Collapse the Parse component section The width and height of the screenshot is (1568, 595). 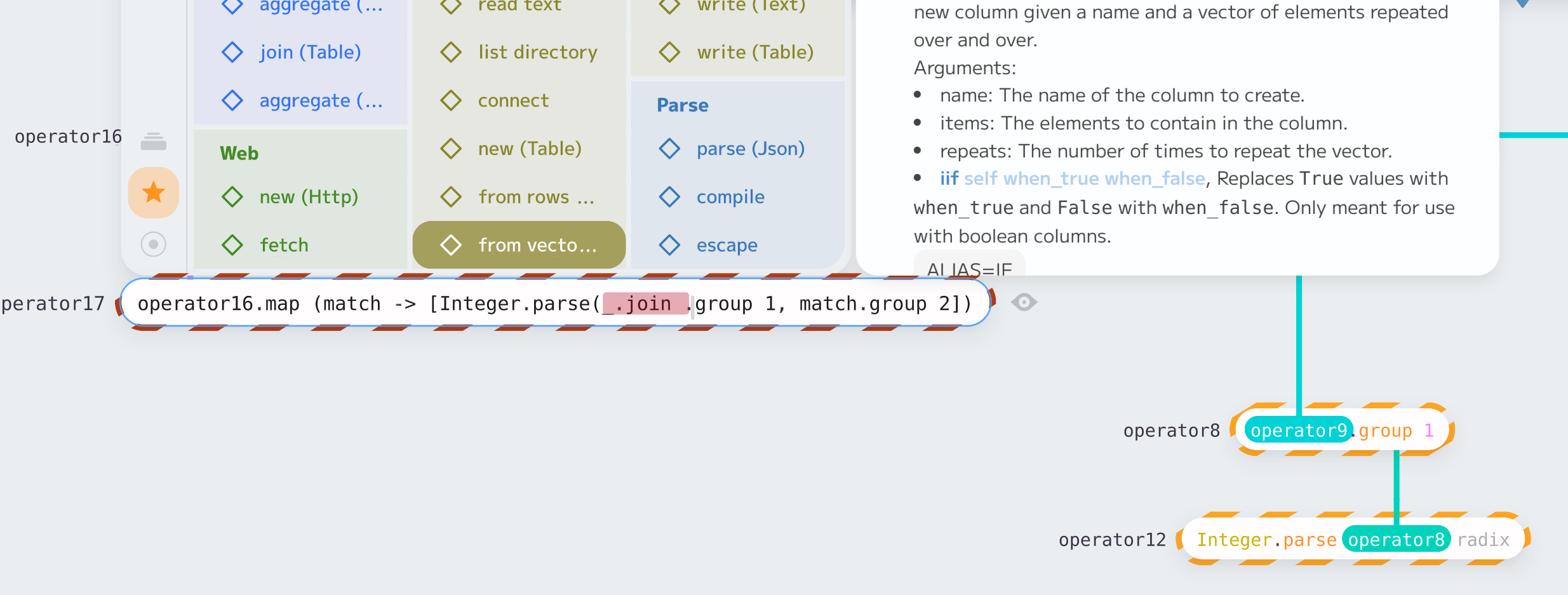[681, 105]
